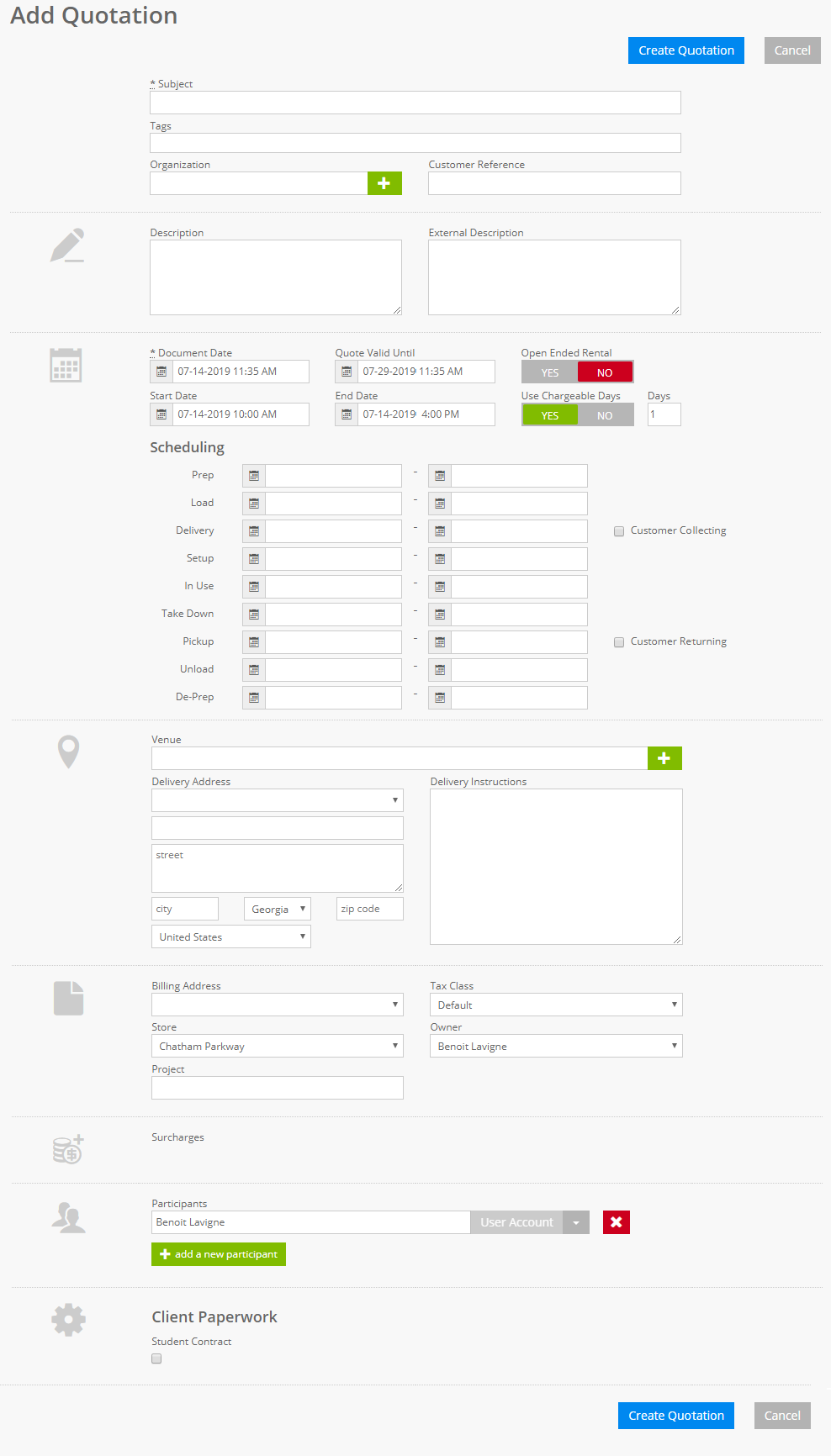Open the De-Prep start date calendar

click(x=254, y=698)
